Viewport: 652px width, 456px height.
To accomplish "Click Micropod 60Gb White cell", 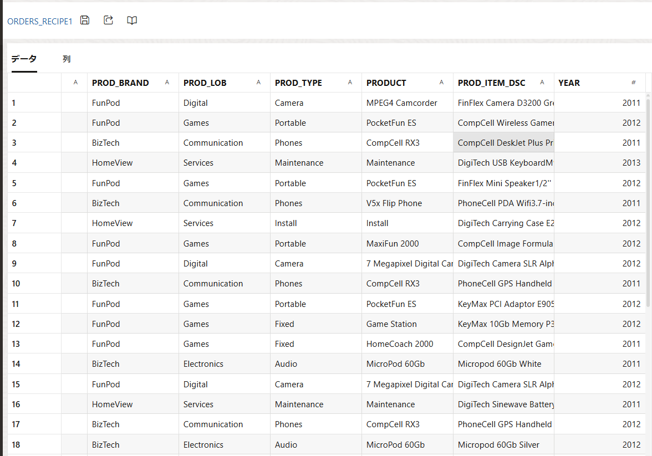I will (504, 364).
